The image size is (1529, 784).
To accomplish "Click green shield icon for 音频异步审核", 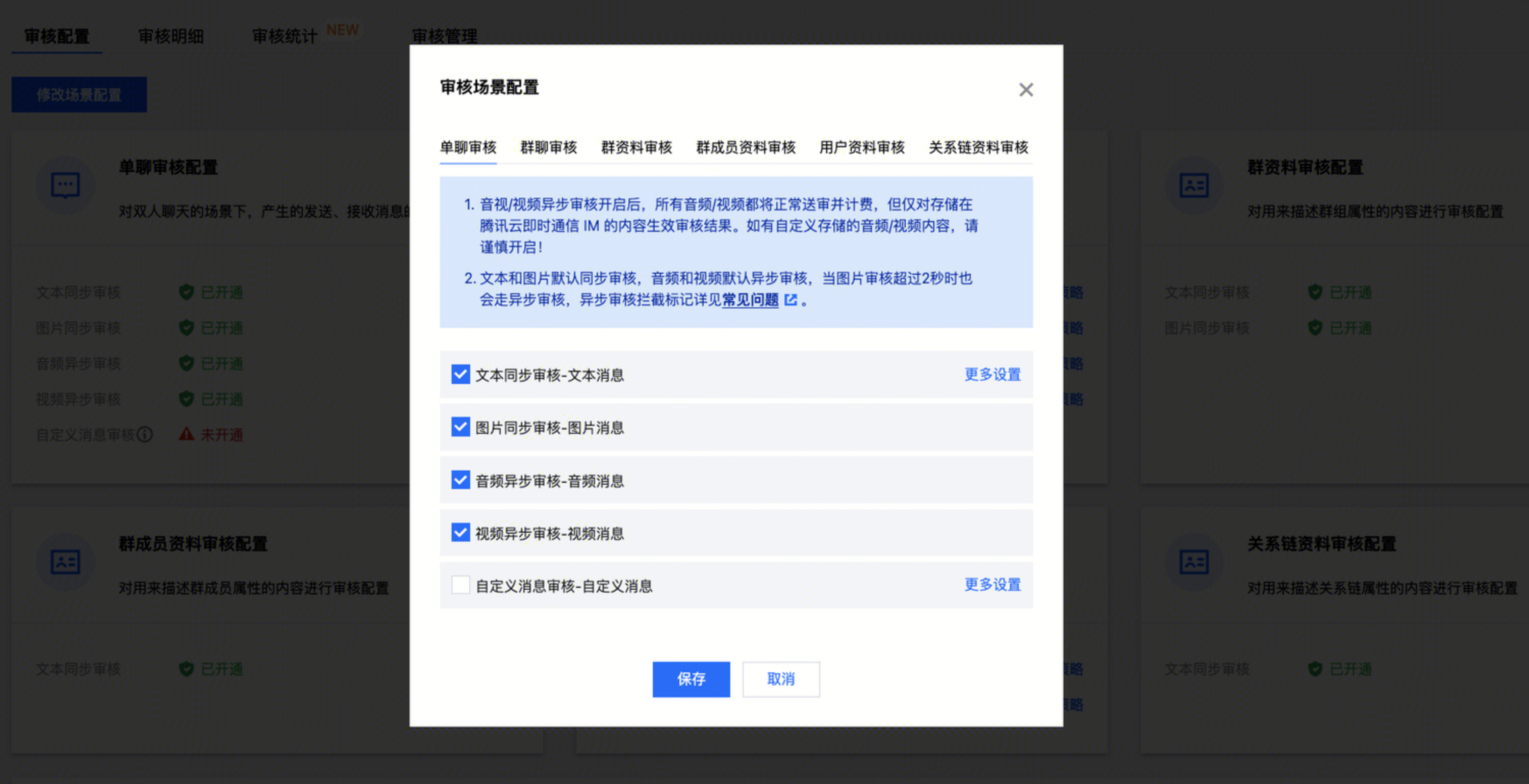I will tap(186, 363).
